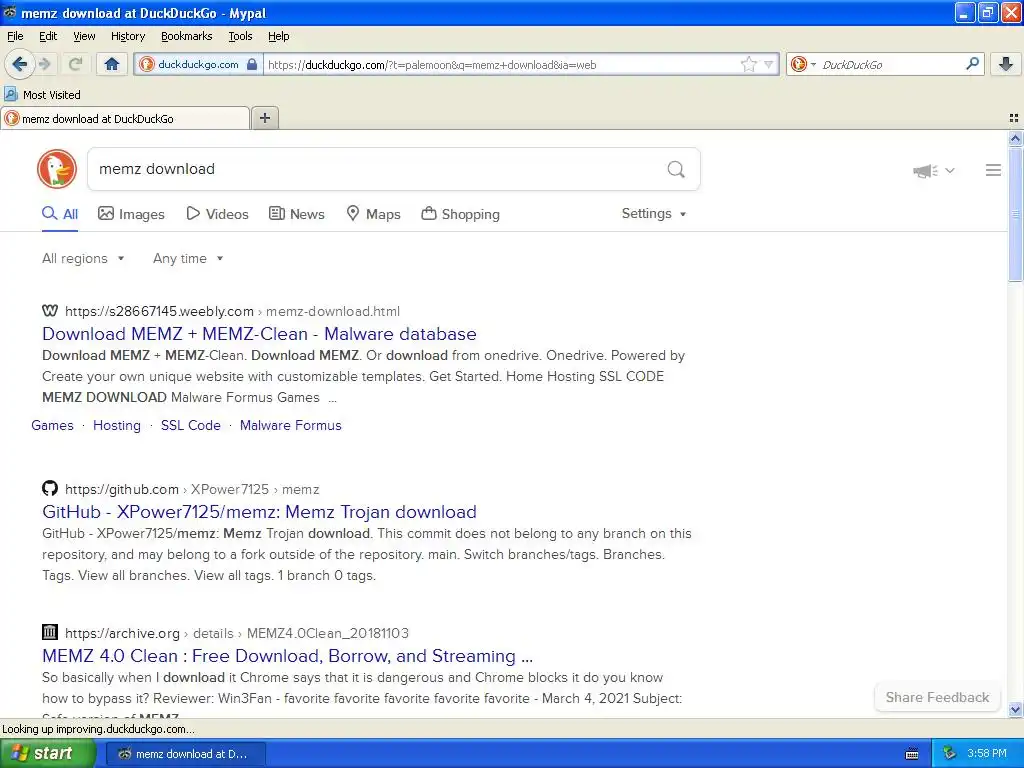The image size is (1024, 768).
Task: Click the Weebly favicon on first result
Action: point(50,311)
